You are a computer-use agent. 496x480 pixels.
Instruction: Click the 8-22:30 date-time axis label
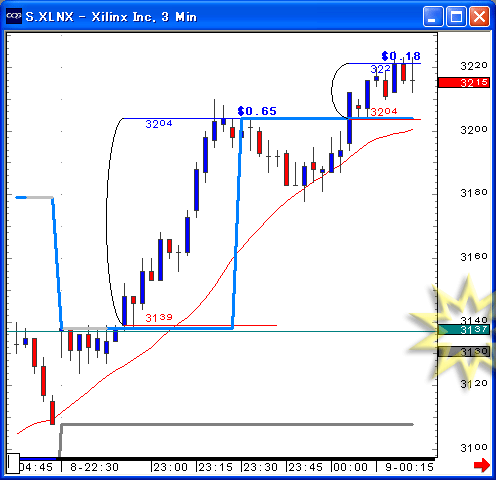tap(94, 467)
